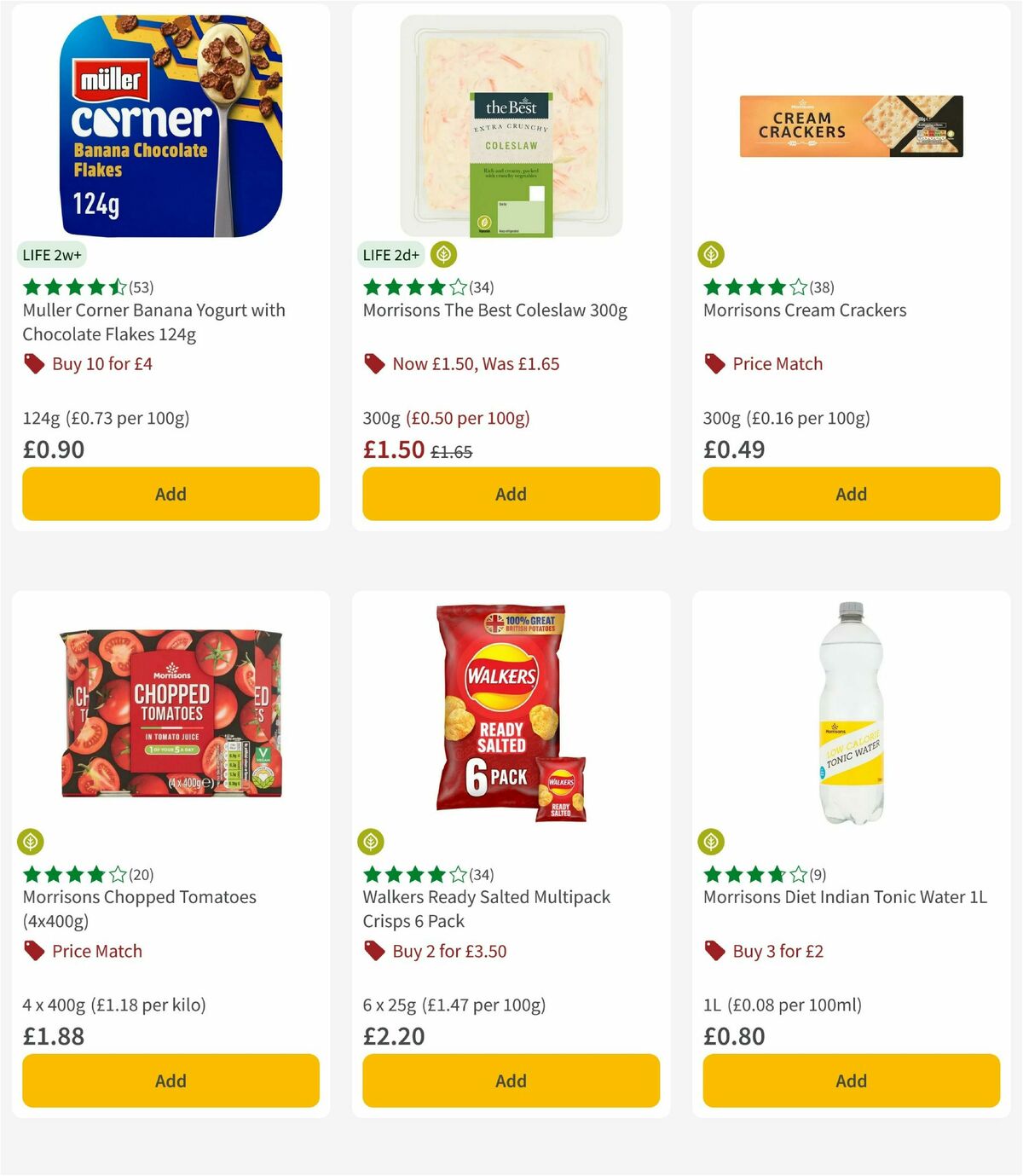View the 38 reviews for Cream Crackers
Screen dimensions: 1023x1176
click(x=820, y=287)
